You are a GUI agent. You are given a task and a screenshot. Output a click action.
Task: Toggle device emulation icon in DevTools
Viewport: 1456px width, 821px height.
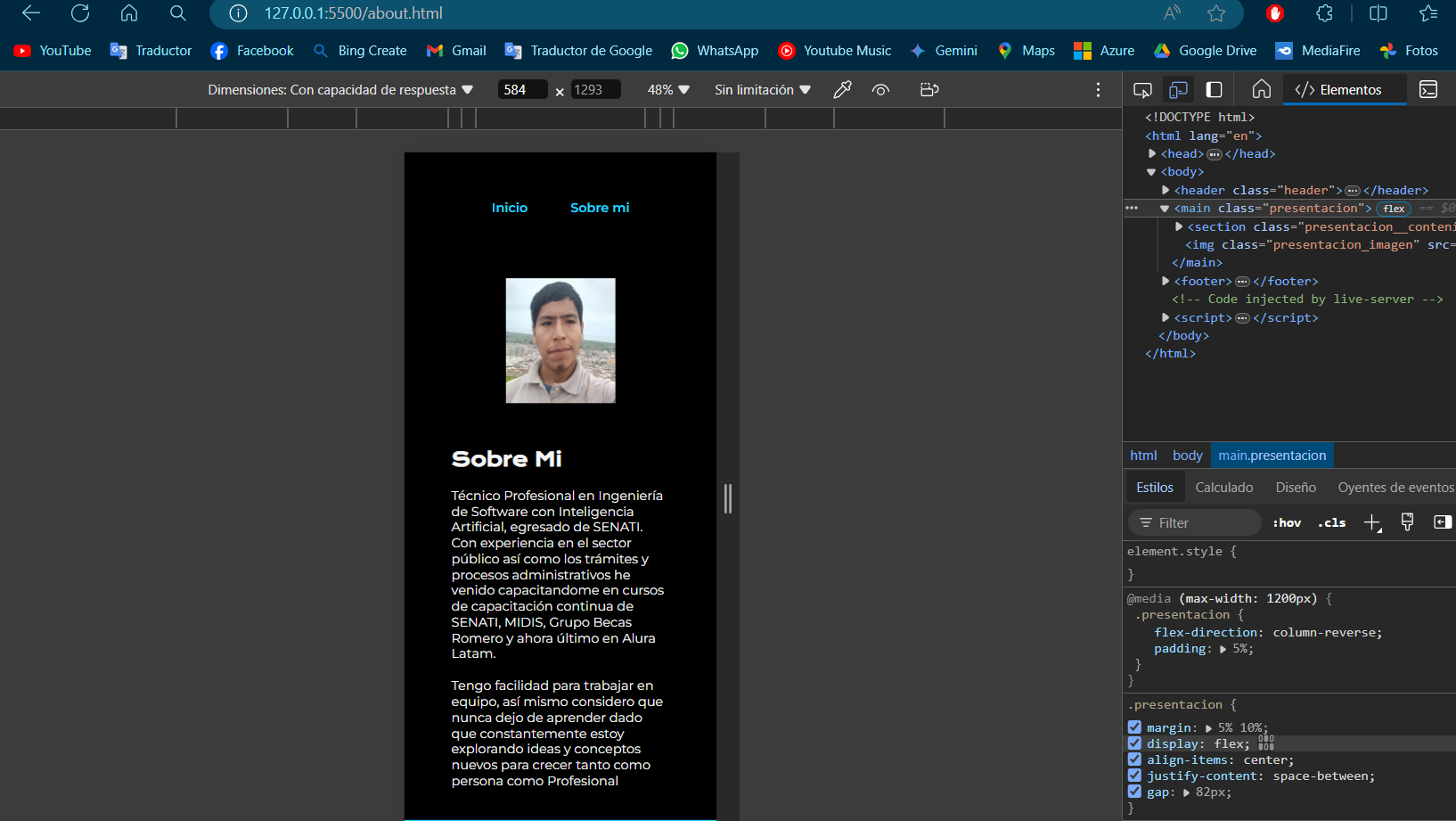pyautogui.click(x=1178, y=90)
